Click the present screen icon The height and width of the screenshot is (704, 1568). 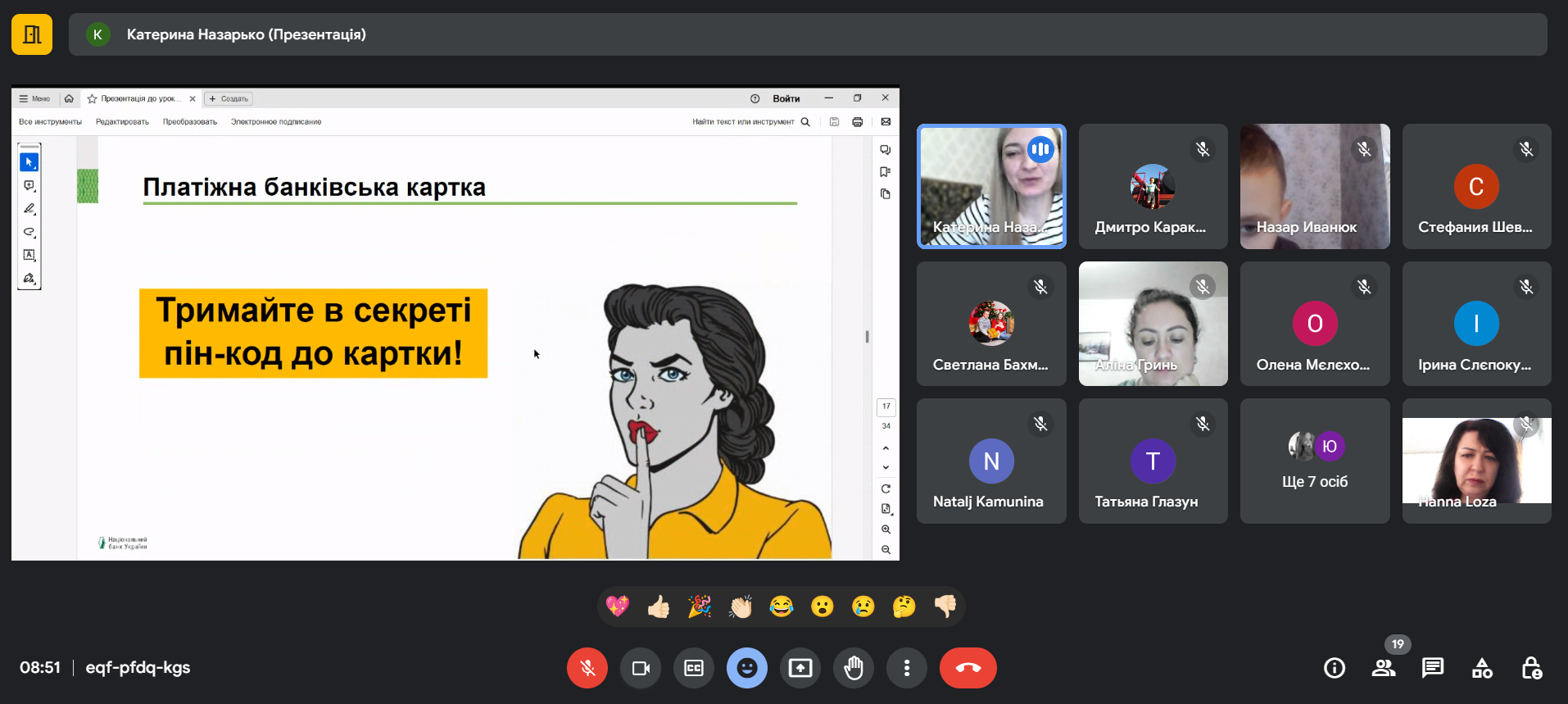(x=800, y=668)
